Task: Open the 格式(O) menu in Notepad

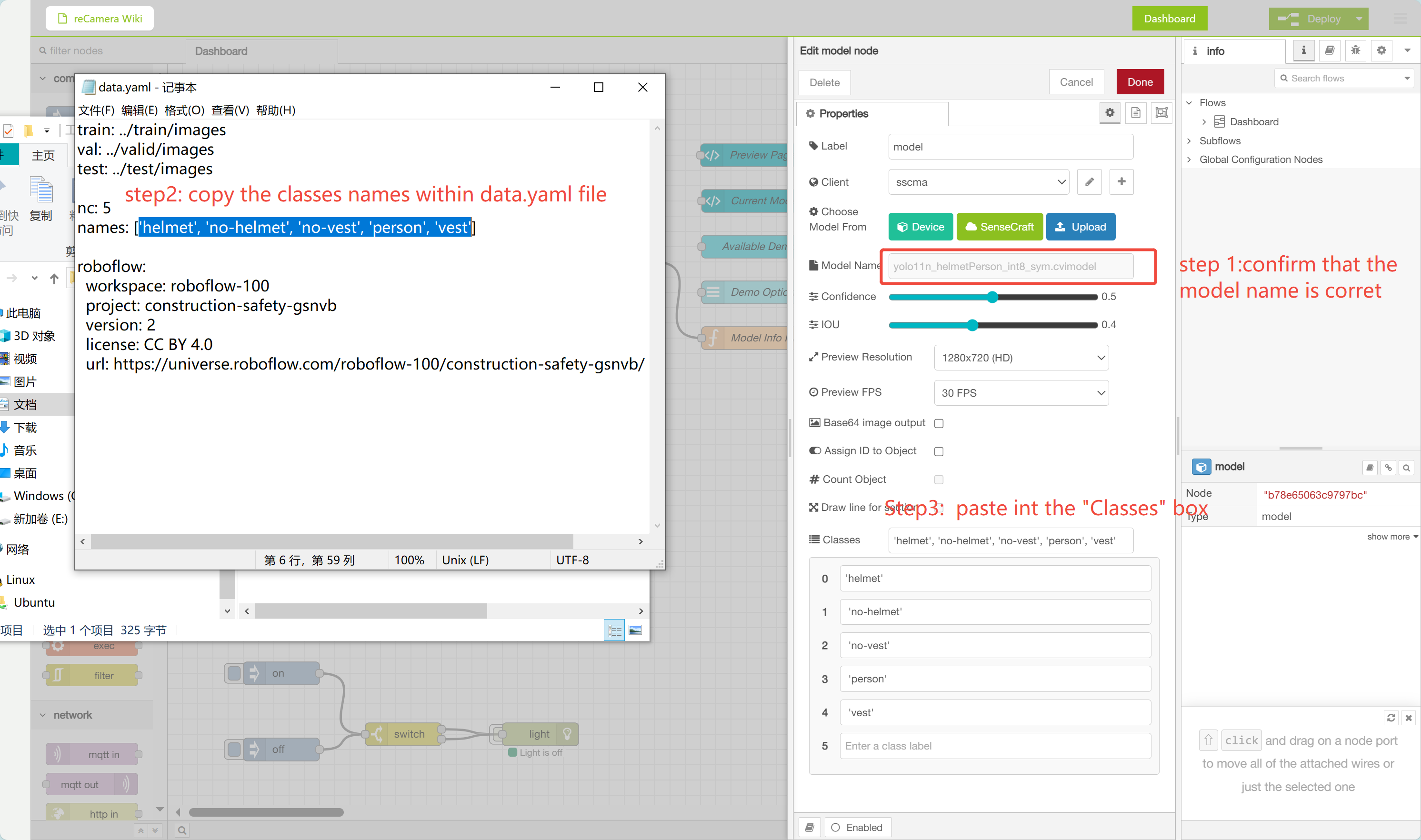Action: [184, 110]
